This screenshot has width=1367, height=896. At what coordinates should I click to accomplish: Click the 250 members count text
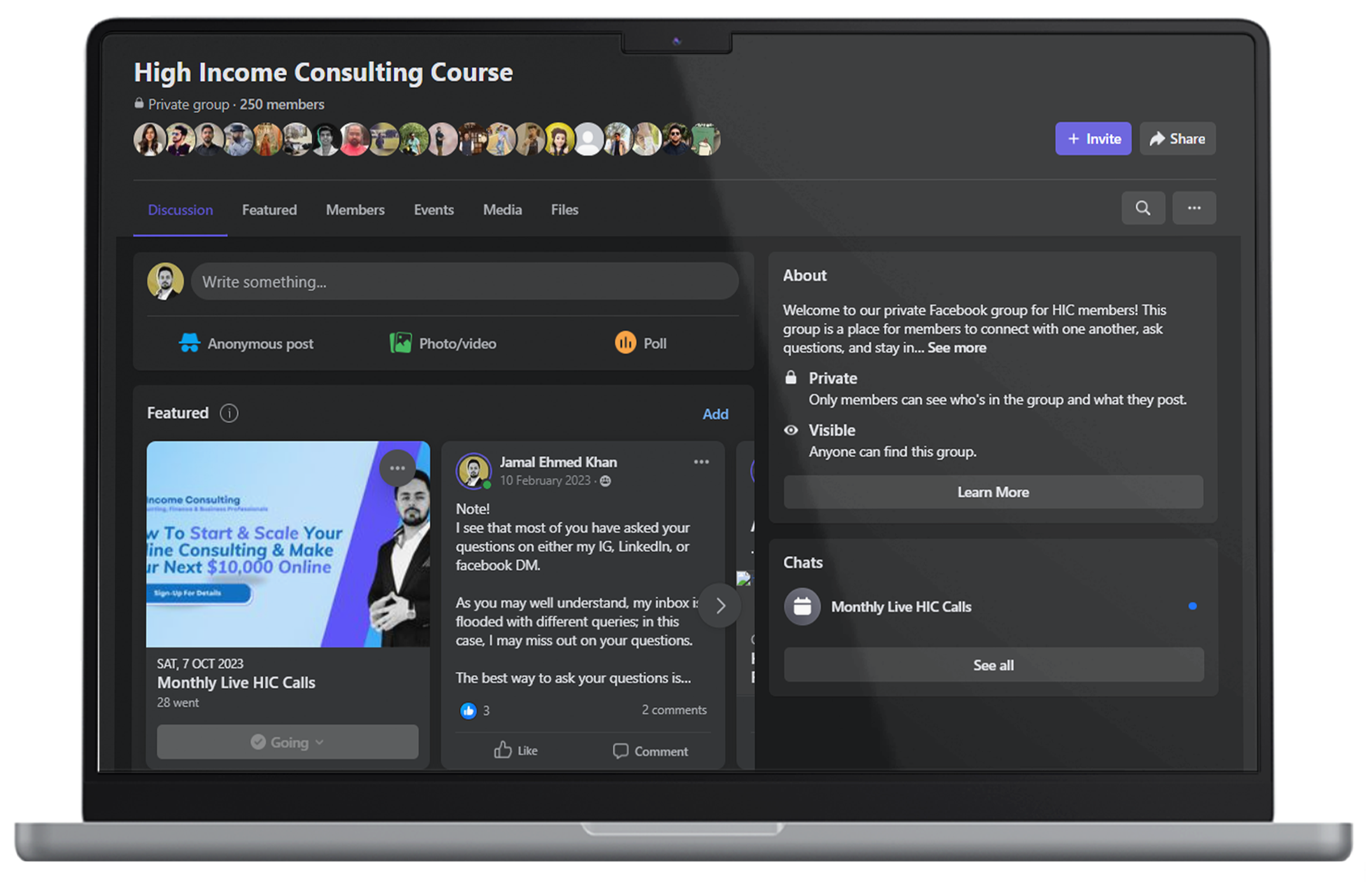pos(282,104)
